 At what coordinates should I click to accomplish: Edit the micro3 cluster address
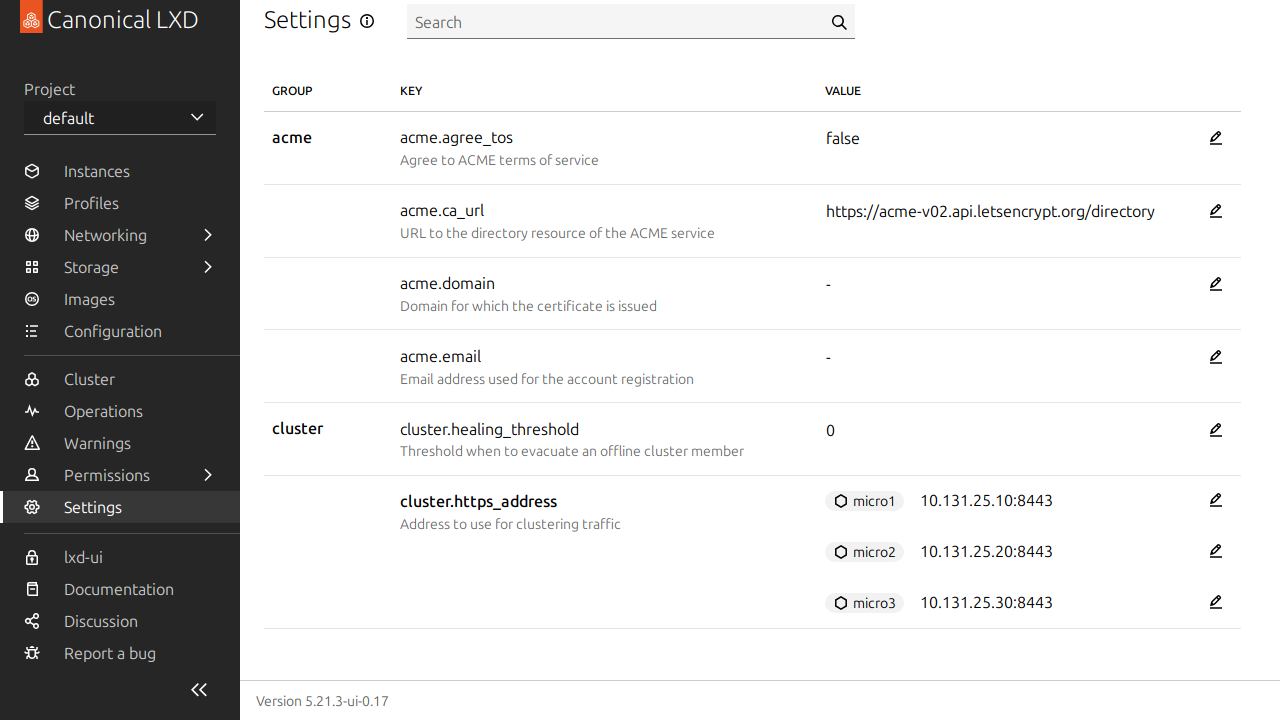(1215, 602)
